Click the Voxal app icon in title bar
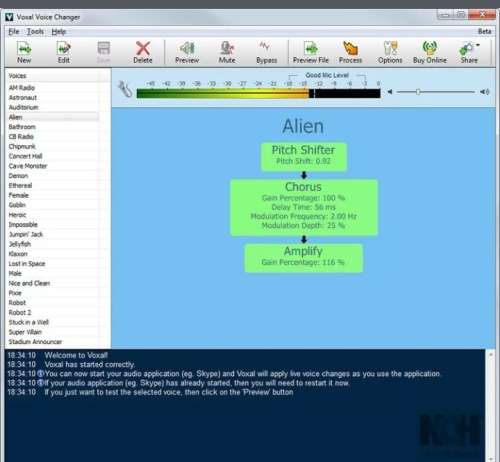500x462 pixels. (10, 17)
